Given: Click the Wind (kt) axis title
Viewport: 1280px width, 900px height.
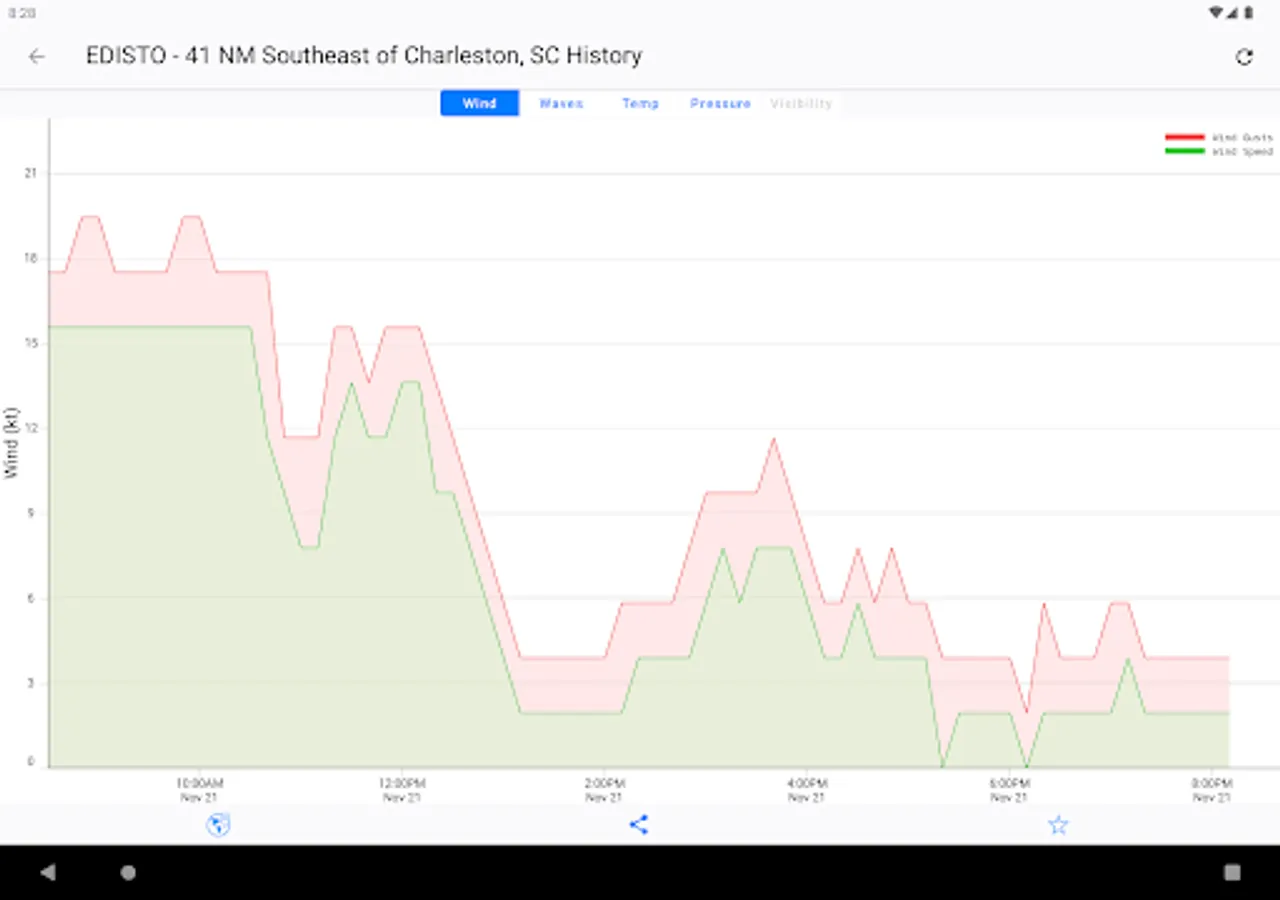Looking at the screenshot, I should point(12,442).
